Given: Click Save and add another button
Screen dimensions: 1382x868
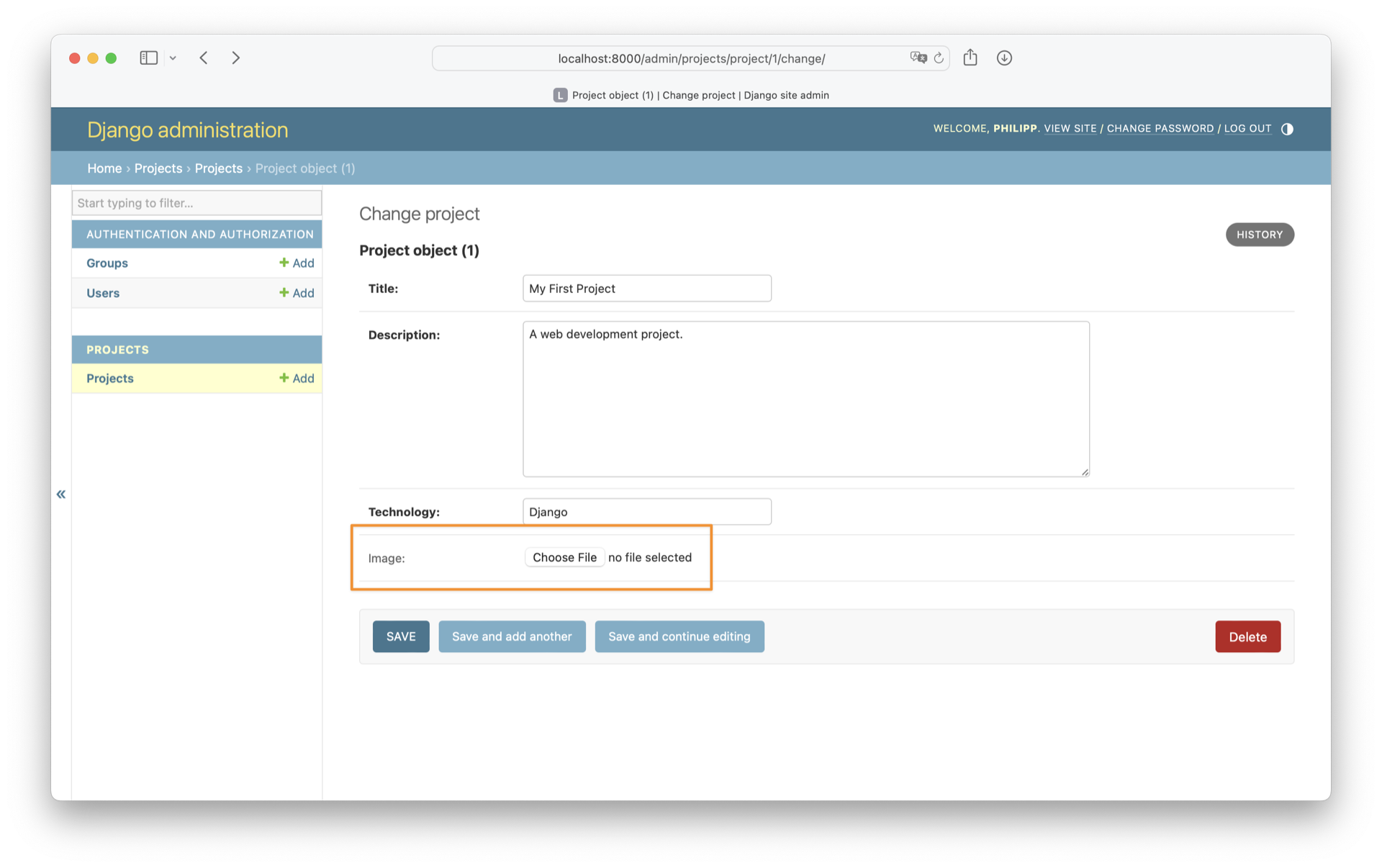Looking at the screenshot, I should 511,636.
